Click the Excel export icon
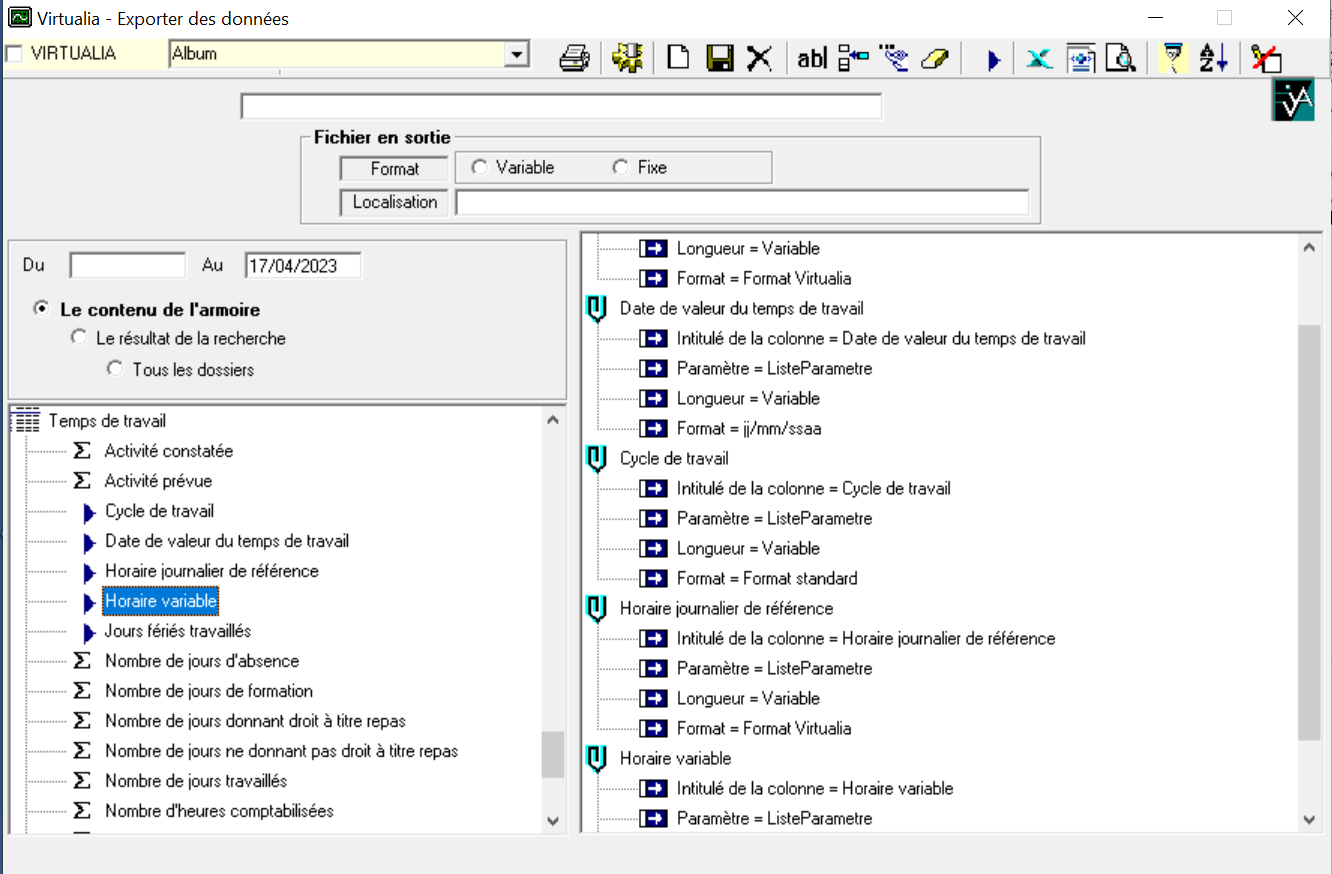The width and height of the screenshot is (1332, 874). pyautogui.click(x=1040, y=59)
